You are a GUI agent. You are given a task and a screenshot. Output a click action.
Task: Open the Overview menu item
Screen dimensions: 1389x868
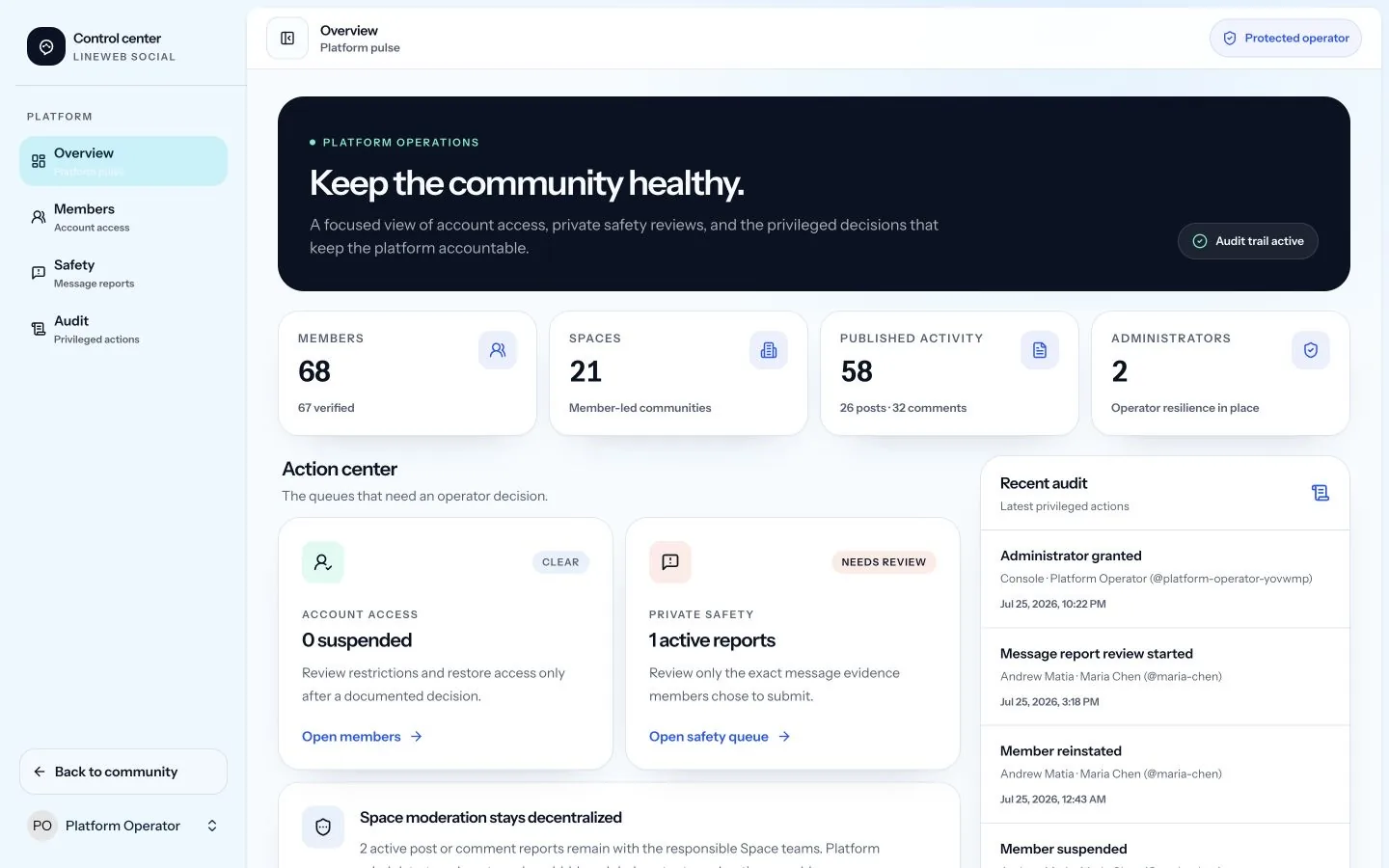[123, 161]
